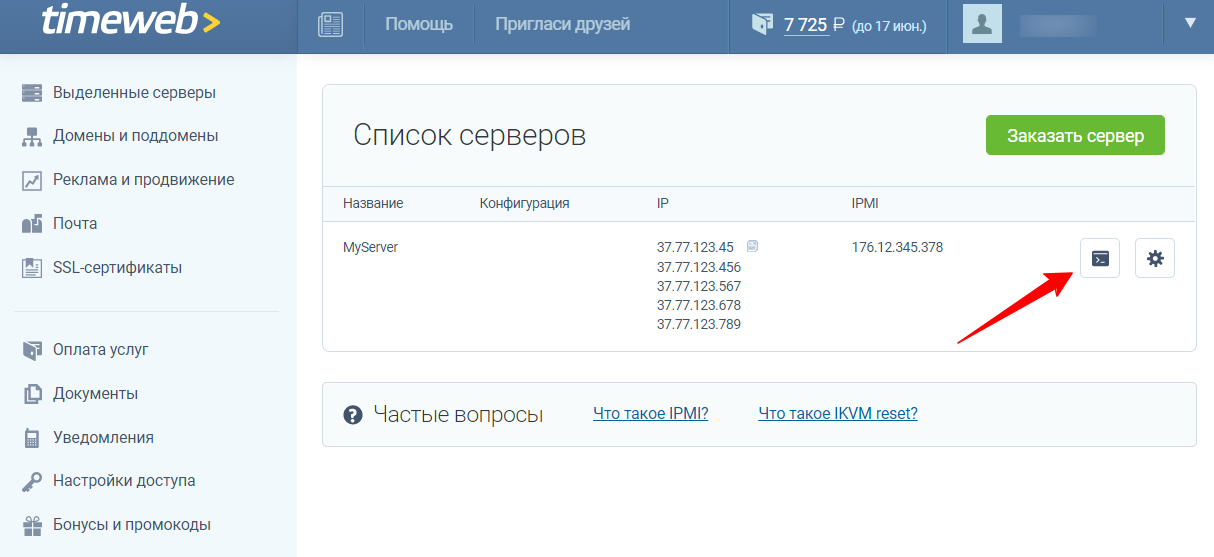1214x557 pixels.
Task: Select Почта in the sidebar
Action: (75, 224)
